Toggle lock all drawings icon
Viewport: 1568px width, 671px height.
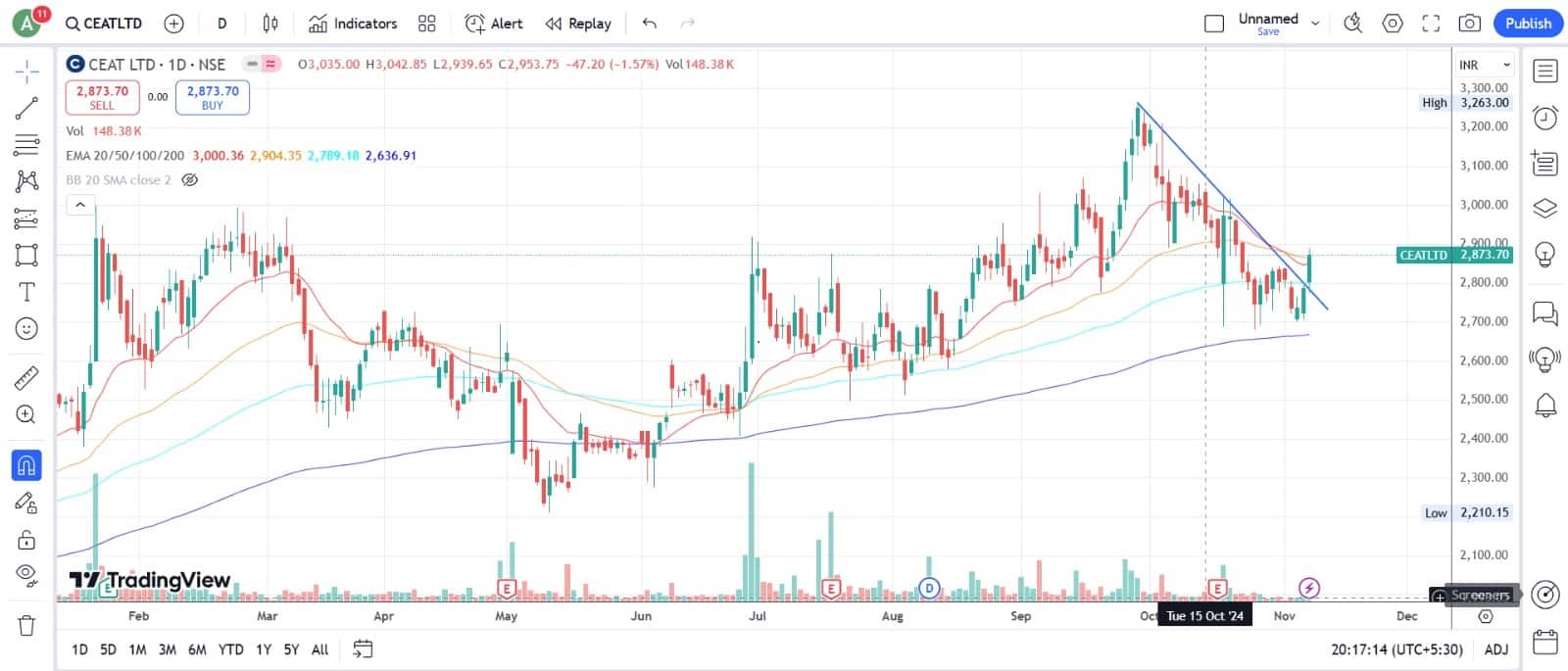pyautogui.click(x=26, y=540)
